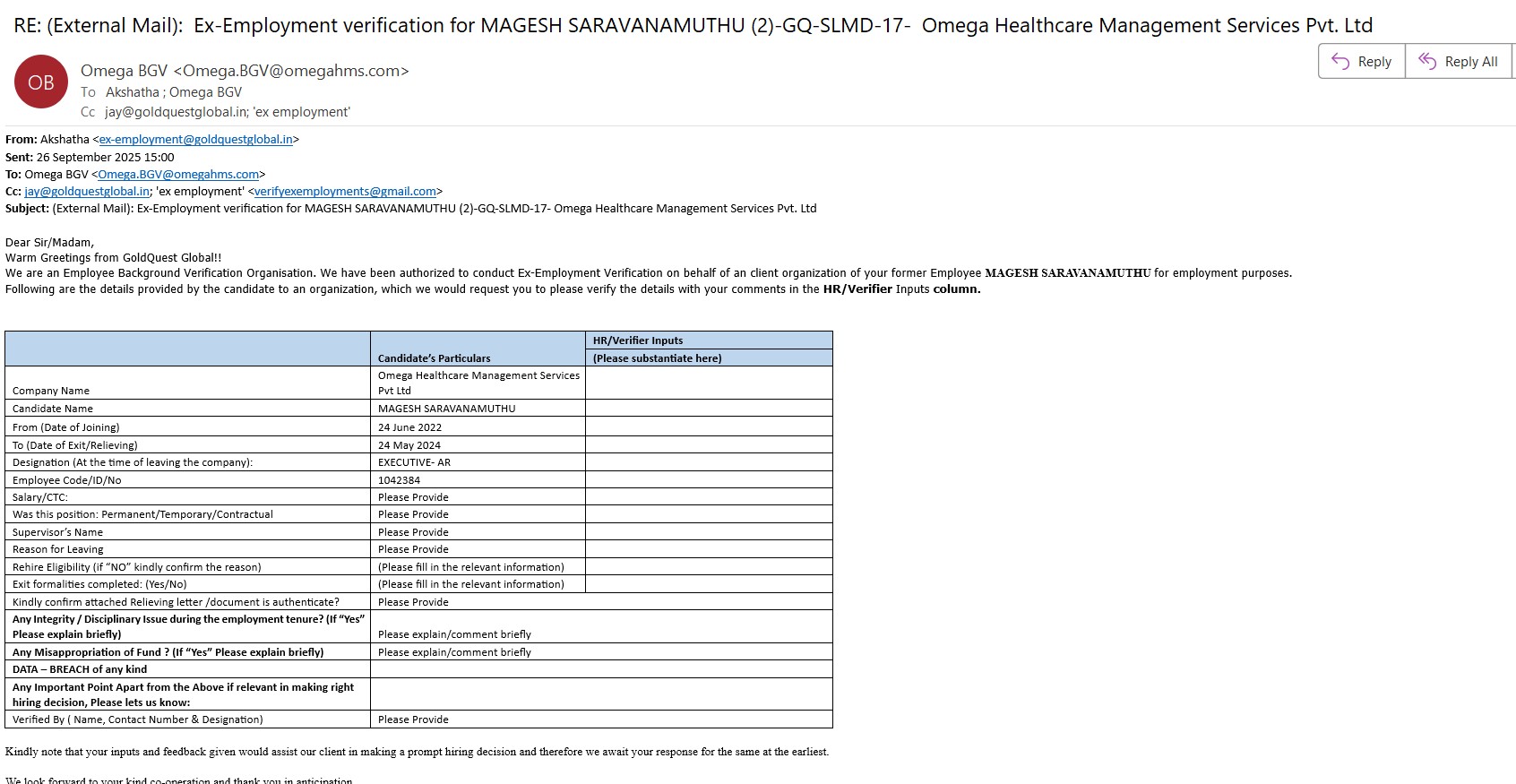Select the From (Date of Joining) label
The image size is (1516, 784).
(x=66, y=427)
